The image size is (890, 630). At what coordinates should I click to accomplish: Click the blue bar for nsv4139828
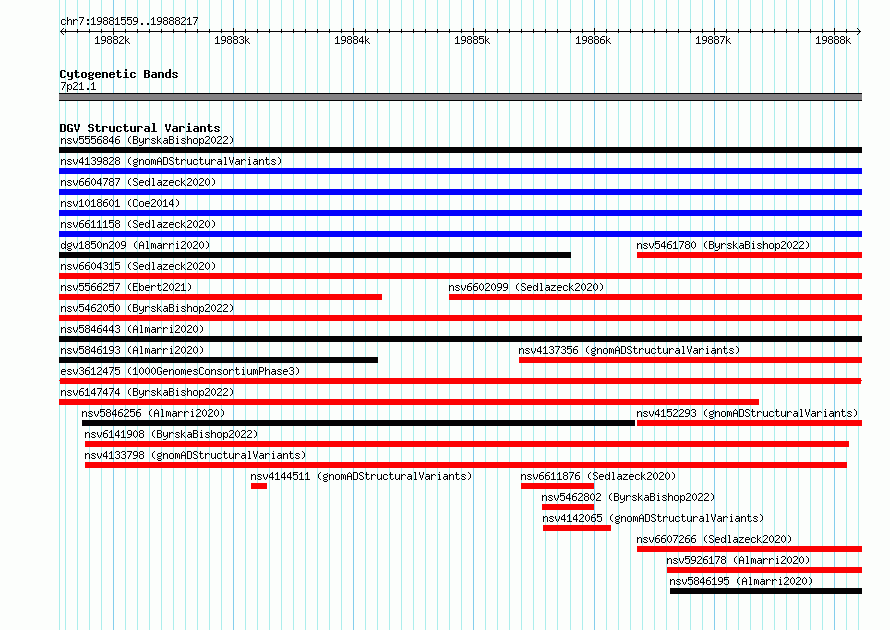point(460,171)
